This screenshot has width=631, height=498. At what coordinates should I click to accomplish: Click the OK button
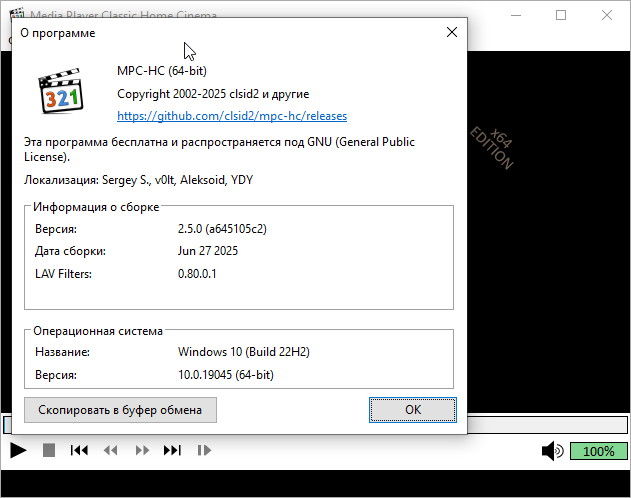tap(413, 410)
